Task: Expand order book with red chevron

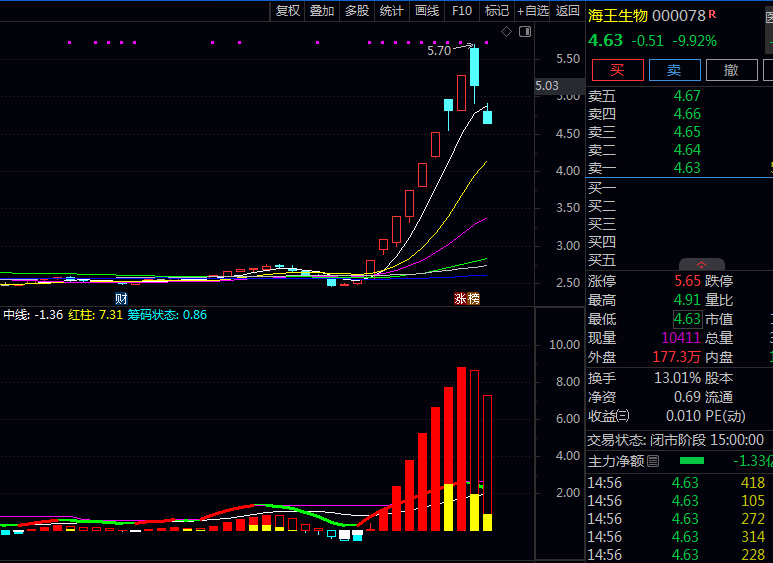Action: pyautogui.click(x=702, y=264)
